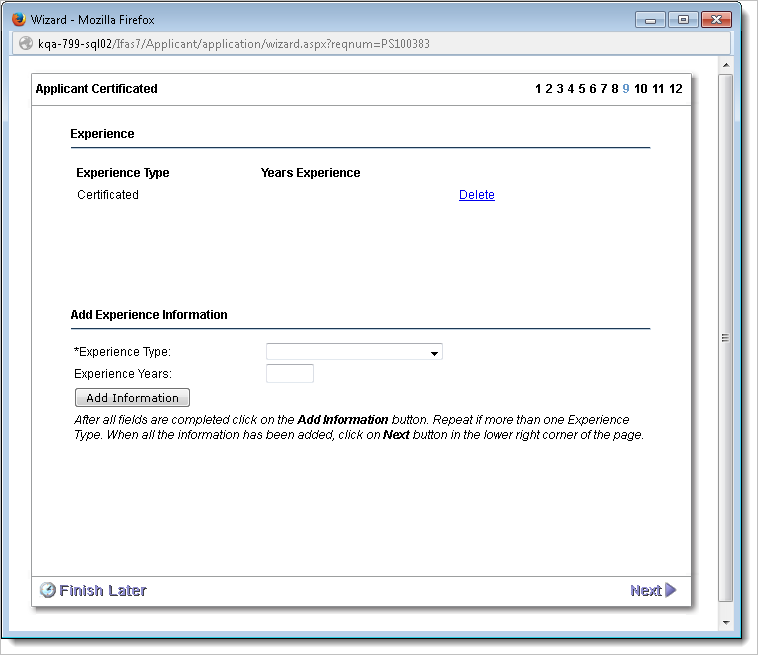Screen dimensions: 758x655
Task: Click the vertical scrollbar handle
Action: (x=725, y=338)
